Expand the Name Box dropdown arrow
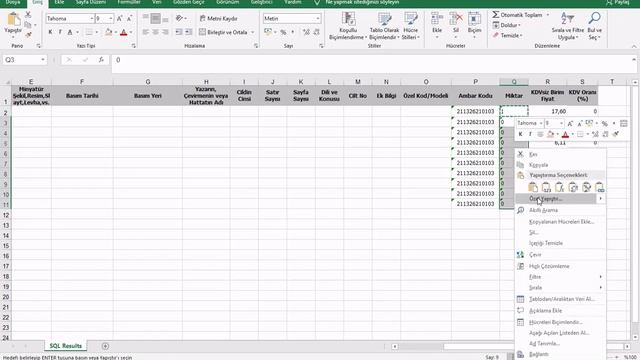 [42, 60]
